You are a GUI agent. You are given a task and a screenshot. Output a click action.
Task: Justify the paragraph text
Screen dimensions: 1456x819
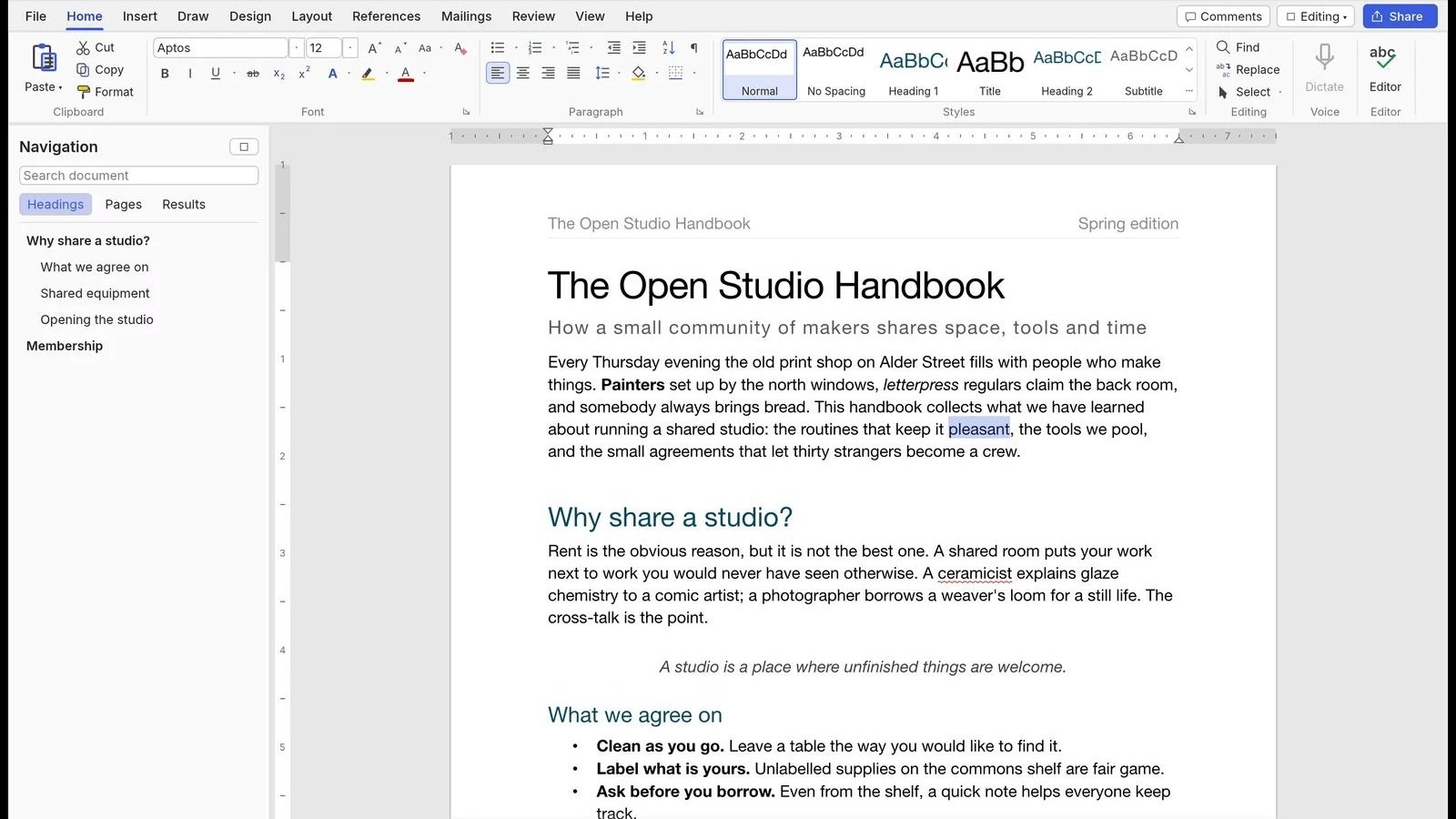(x=573, y=74)
